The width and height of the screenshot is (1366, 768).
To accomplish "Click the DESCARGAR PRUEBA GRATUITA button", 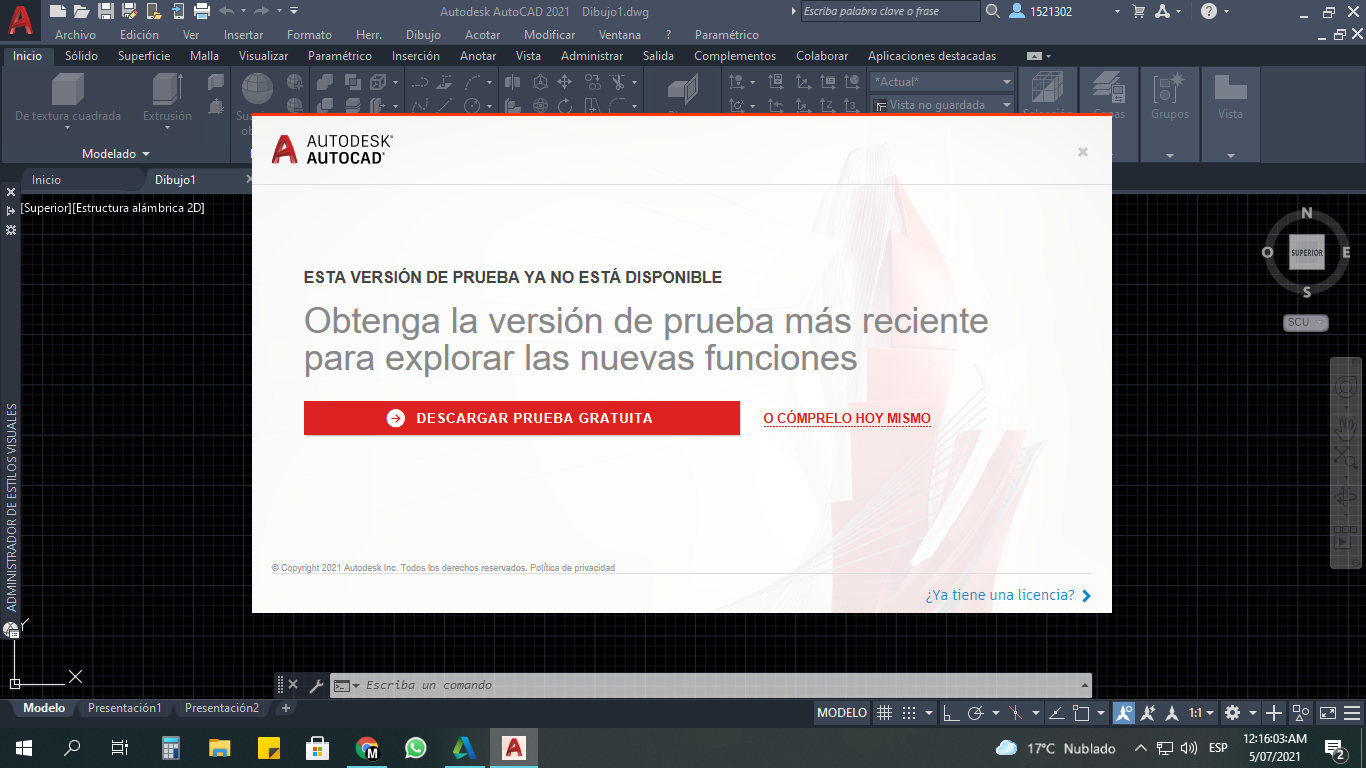I will point(521,418).
